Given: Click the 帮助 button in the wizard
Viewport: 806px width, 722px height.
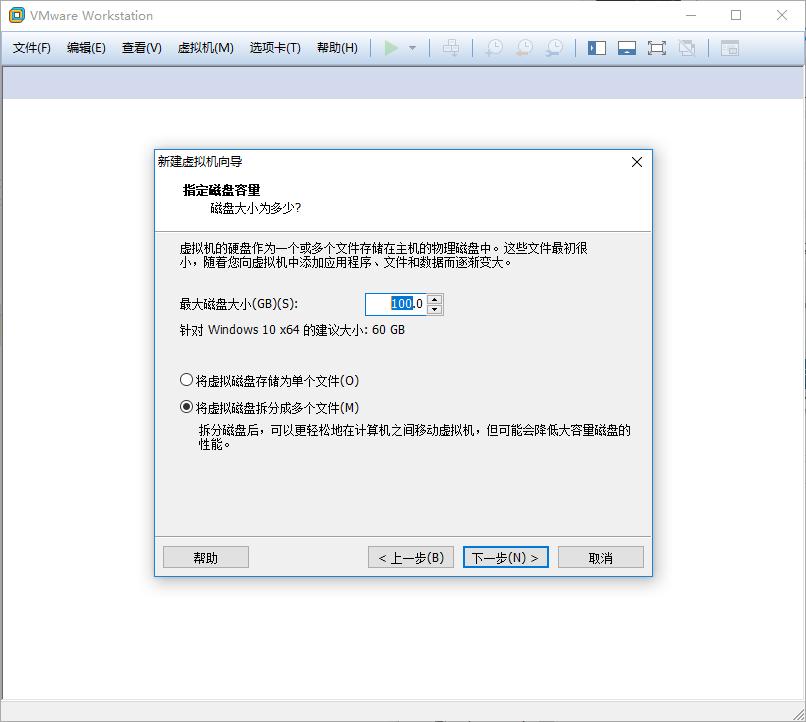Looking at the screenshot, I should (205, 557).
